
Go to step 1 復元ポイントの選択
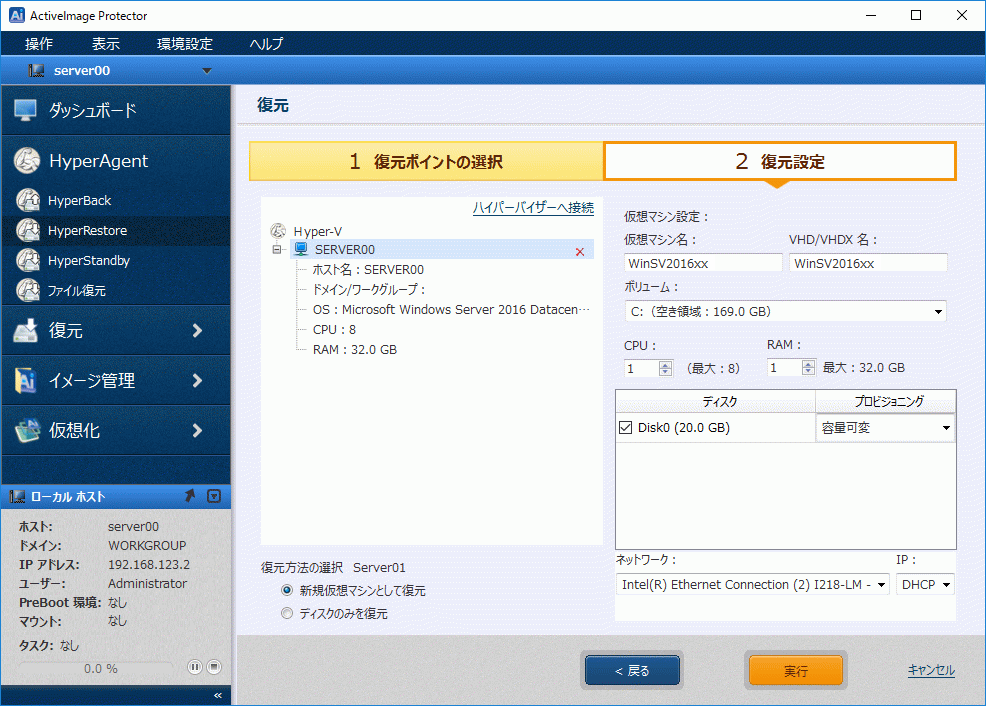426,162
